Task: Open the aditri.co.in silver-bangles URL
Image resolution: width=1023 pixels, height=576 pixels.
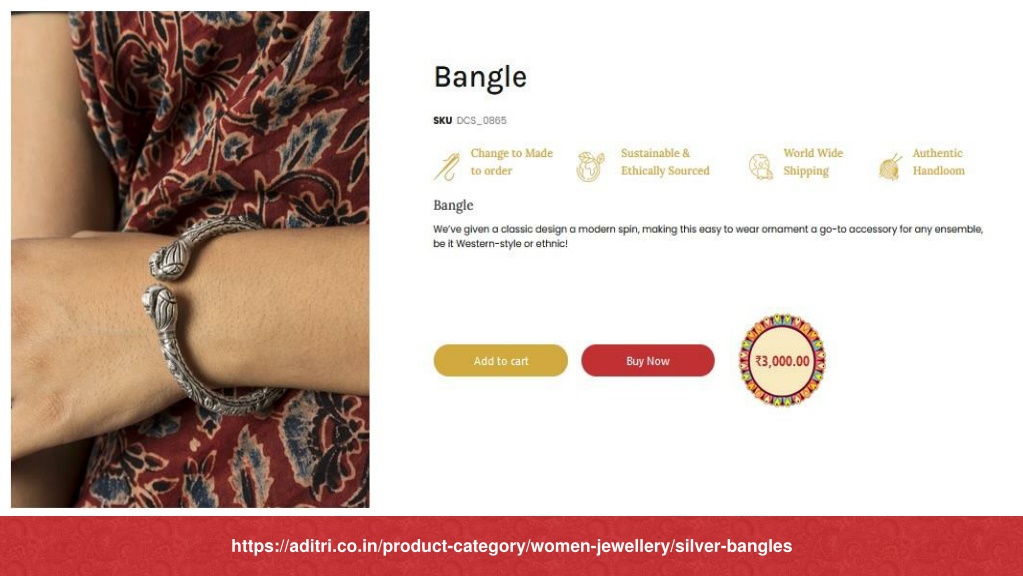Action: (512, 546)
